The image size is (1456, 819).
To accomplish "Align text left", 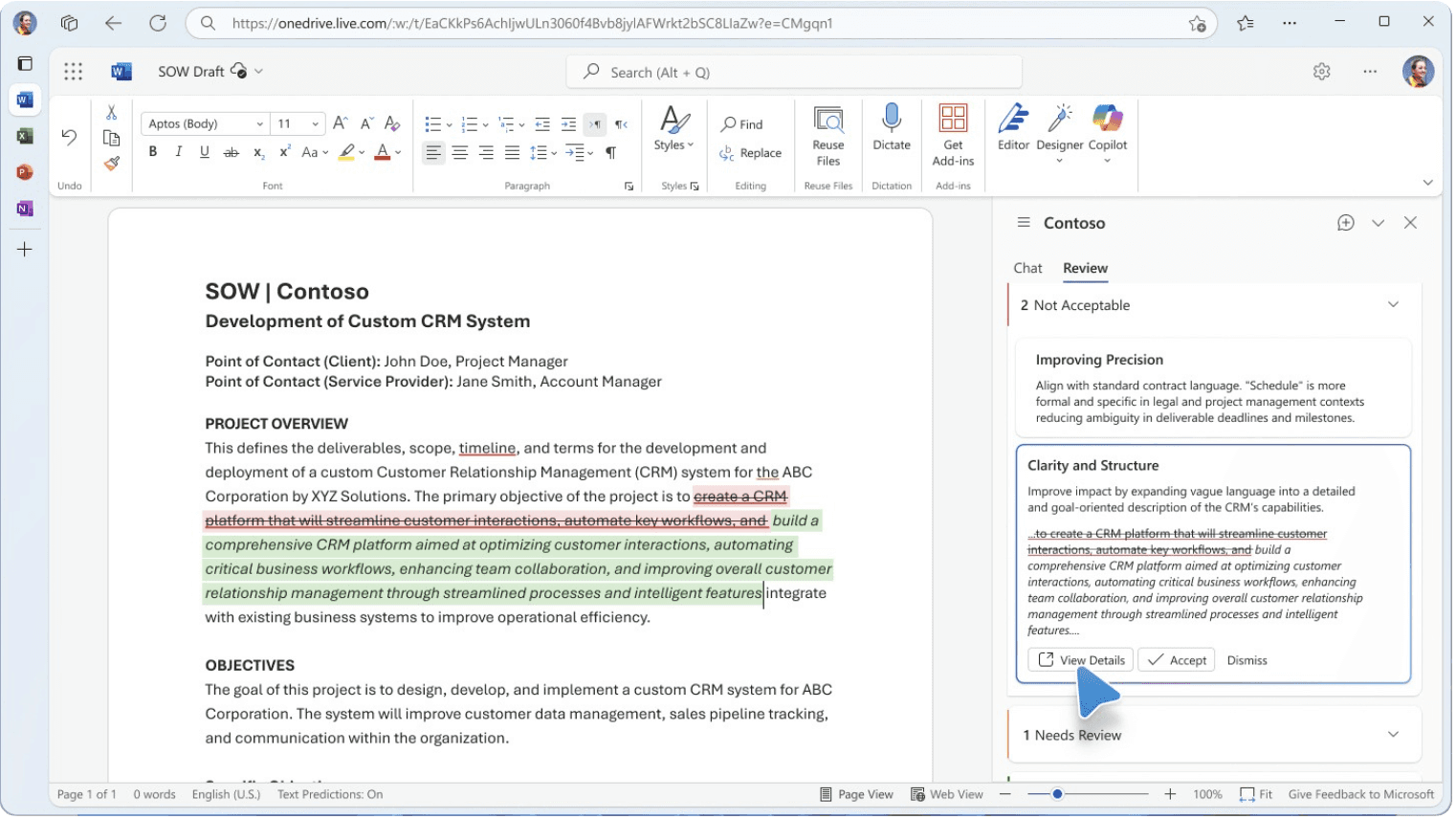I will (x=434, y=153).
